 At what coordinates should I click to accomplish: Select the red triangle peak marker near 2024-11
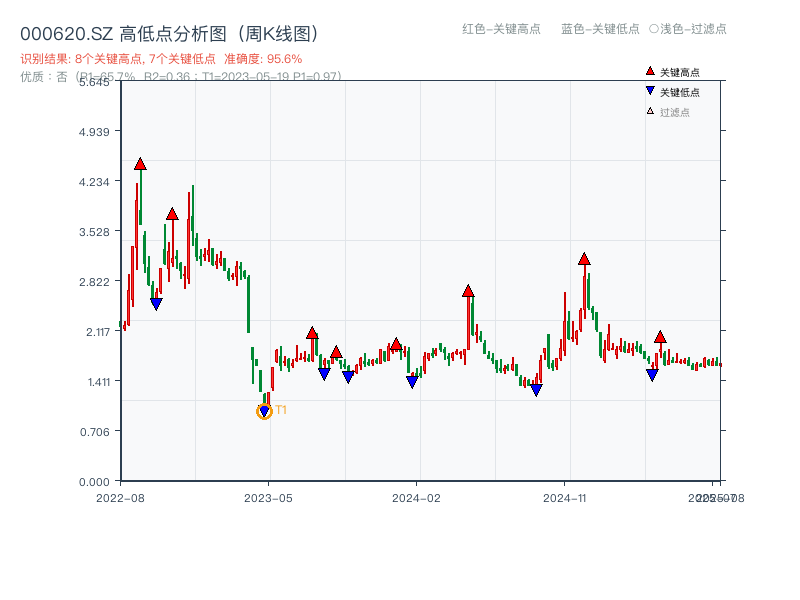tap(583, 258)
